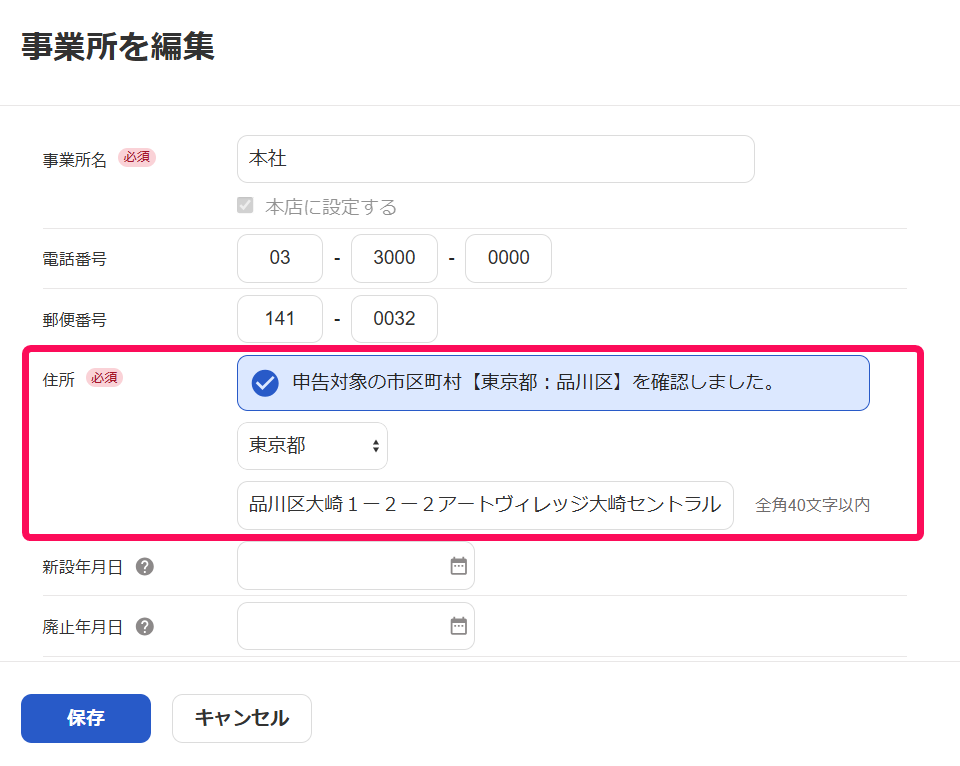960x766 pixels.
Task: Open the calendar icon for 新設年月日
Action: click(x=459, y=566)
